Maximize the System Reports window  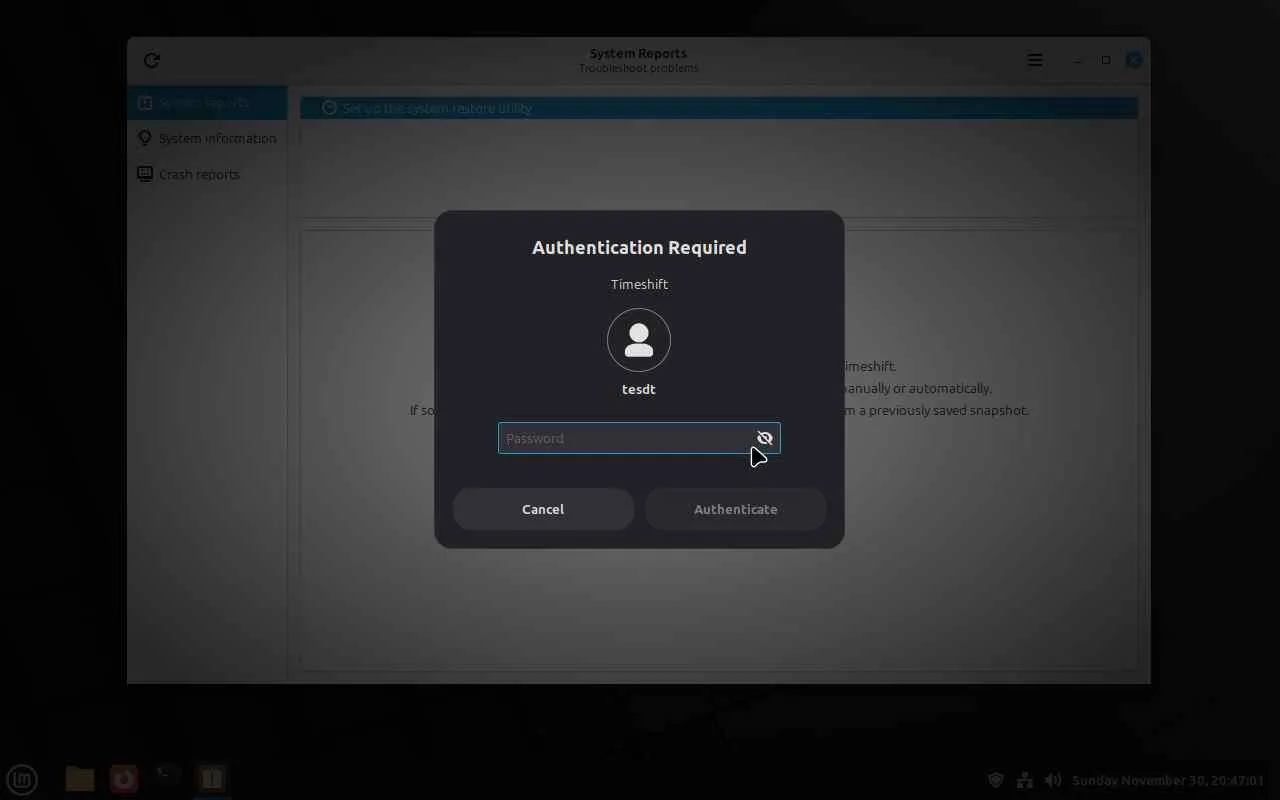coord(1106,60)
